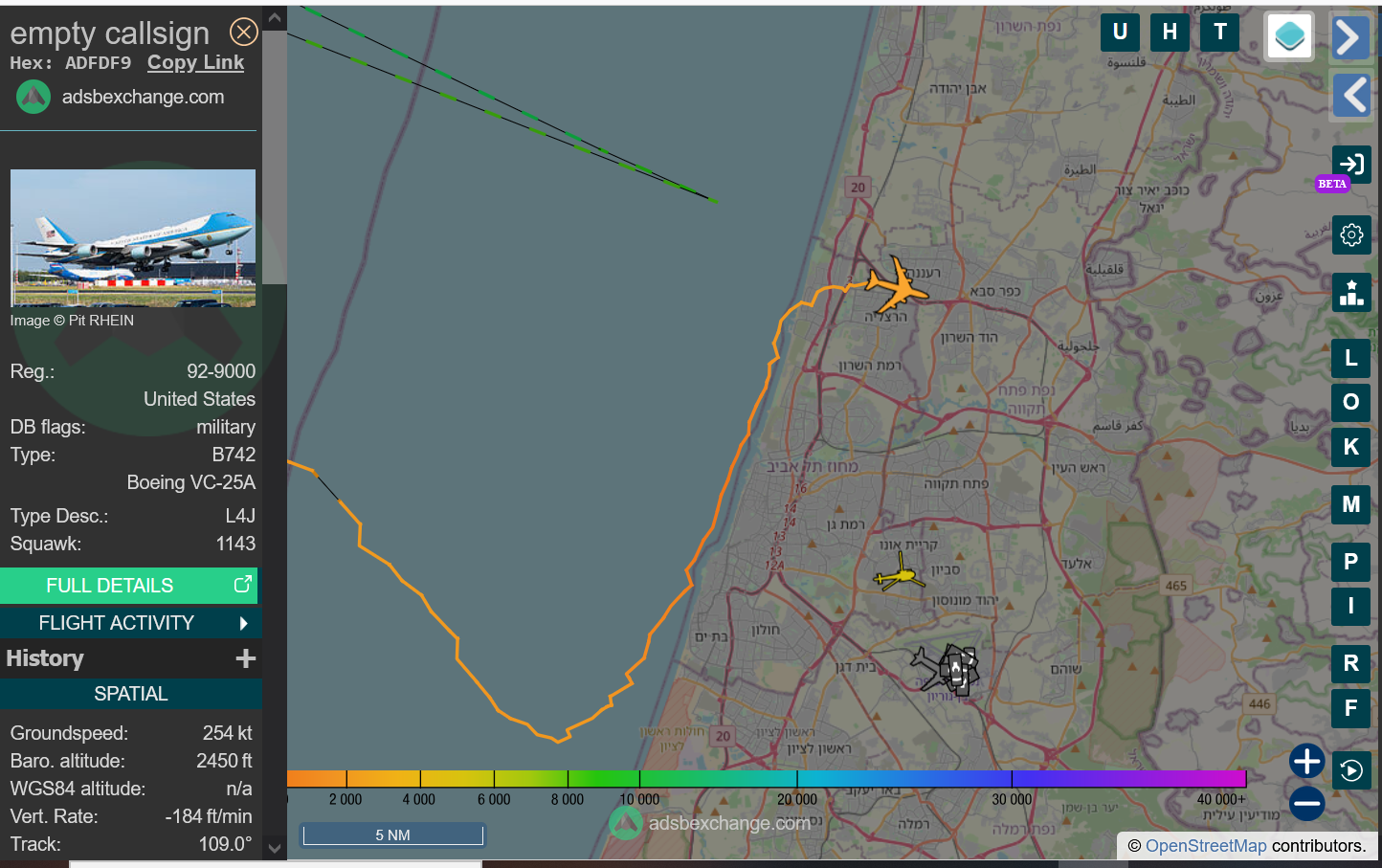Click the FULL DETAILS button
Viewport: 1382px width, 868px height.
pyautogui.click(x=128, y=586)
